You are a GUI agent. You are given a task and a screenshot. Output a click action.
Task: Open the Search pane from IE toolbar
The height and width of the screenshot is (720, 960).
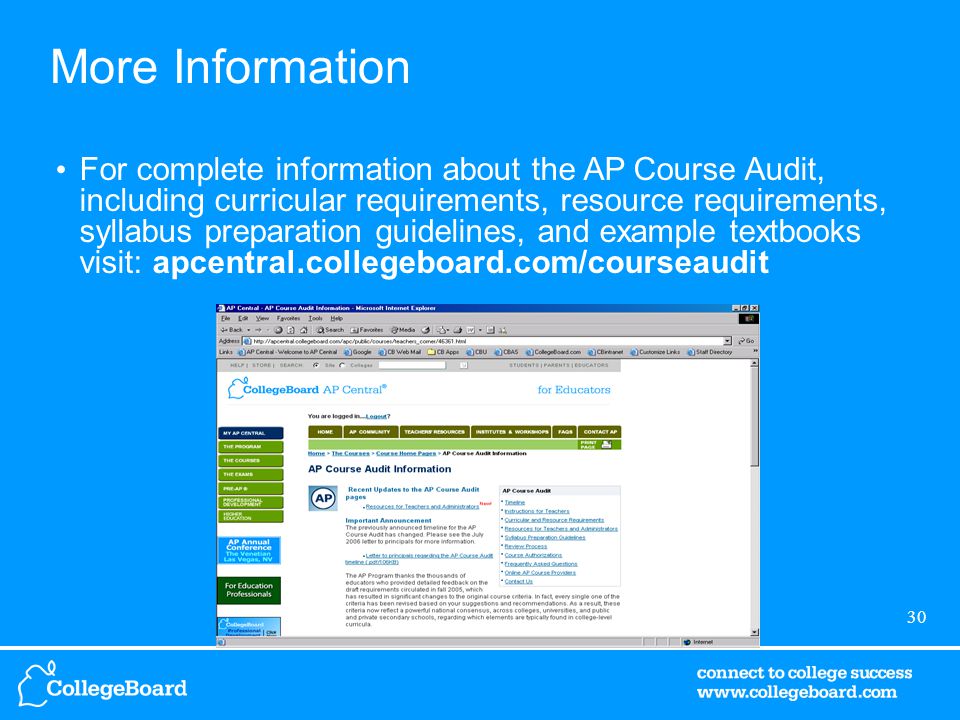click(331, 330)
